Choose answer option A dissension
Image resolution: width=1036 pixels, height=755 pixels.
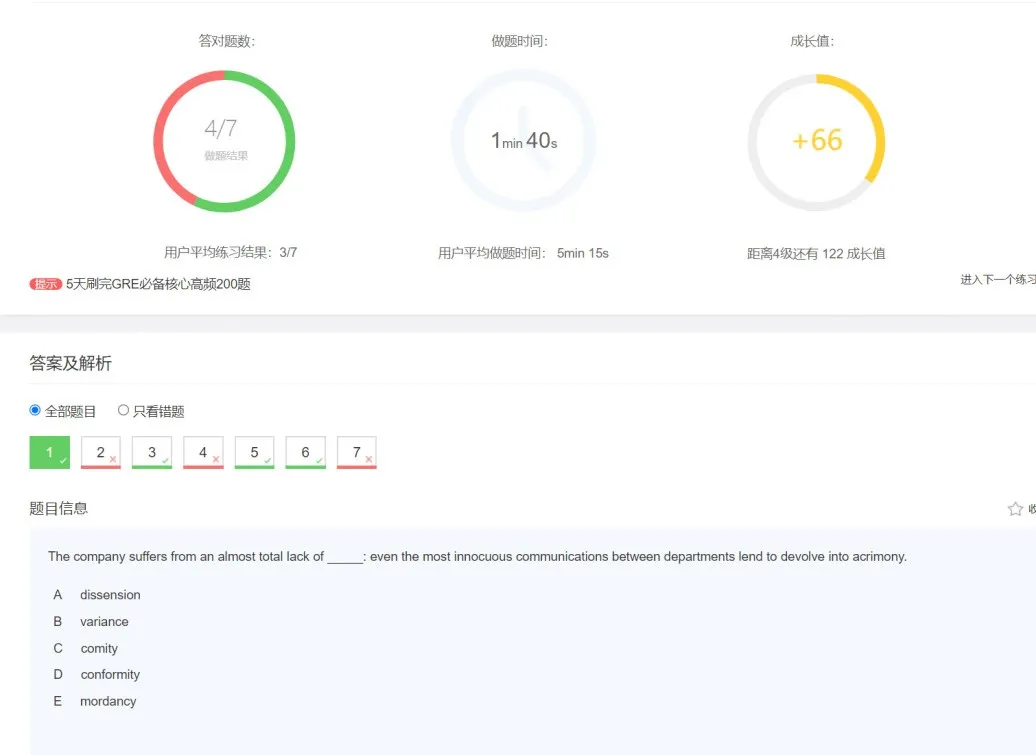point(110,595)
